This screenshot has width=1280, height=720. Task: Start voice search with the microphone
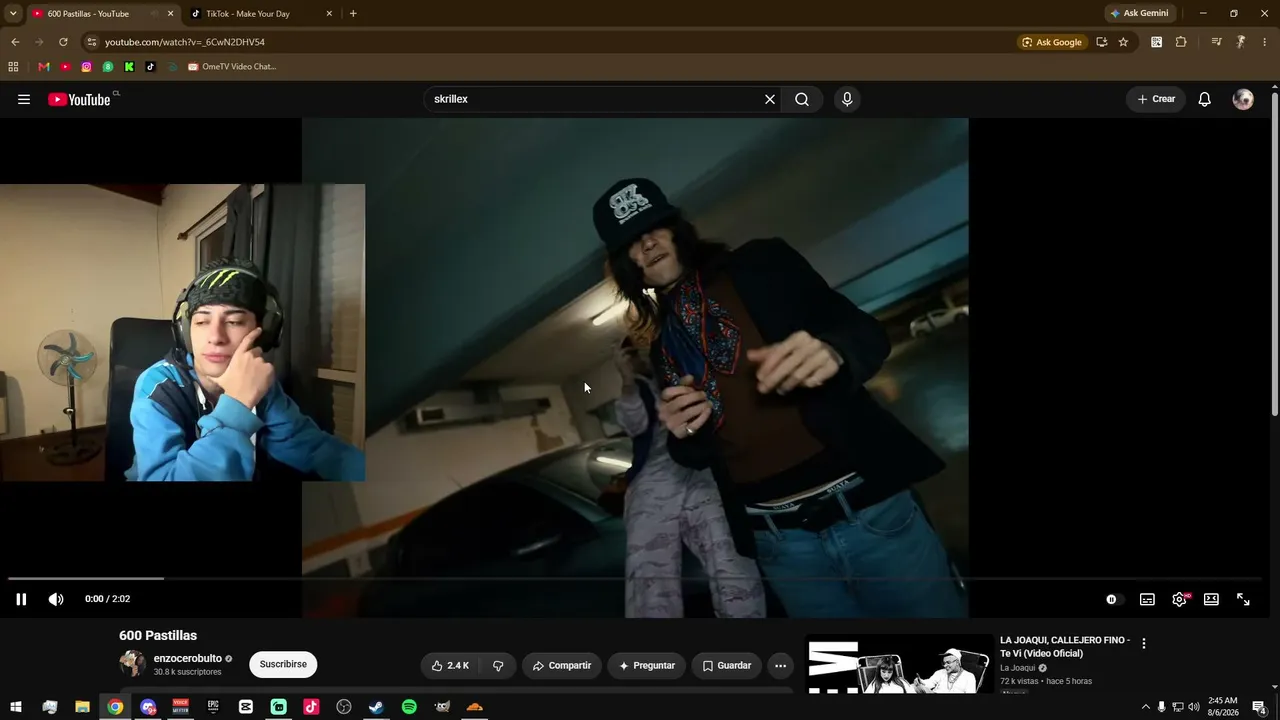click(x=847, y=99)
